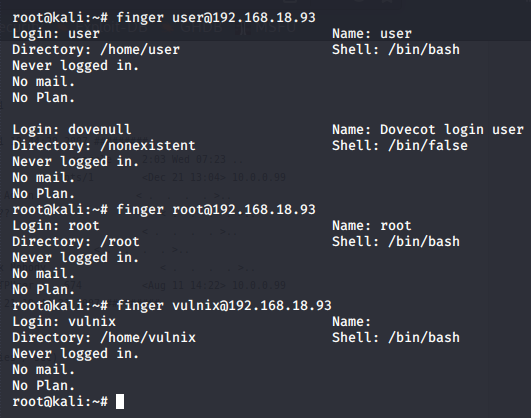Click the 'Login: dovenull' line

72,129
